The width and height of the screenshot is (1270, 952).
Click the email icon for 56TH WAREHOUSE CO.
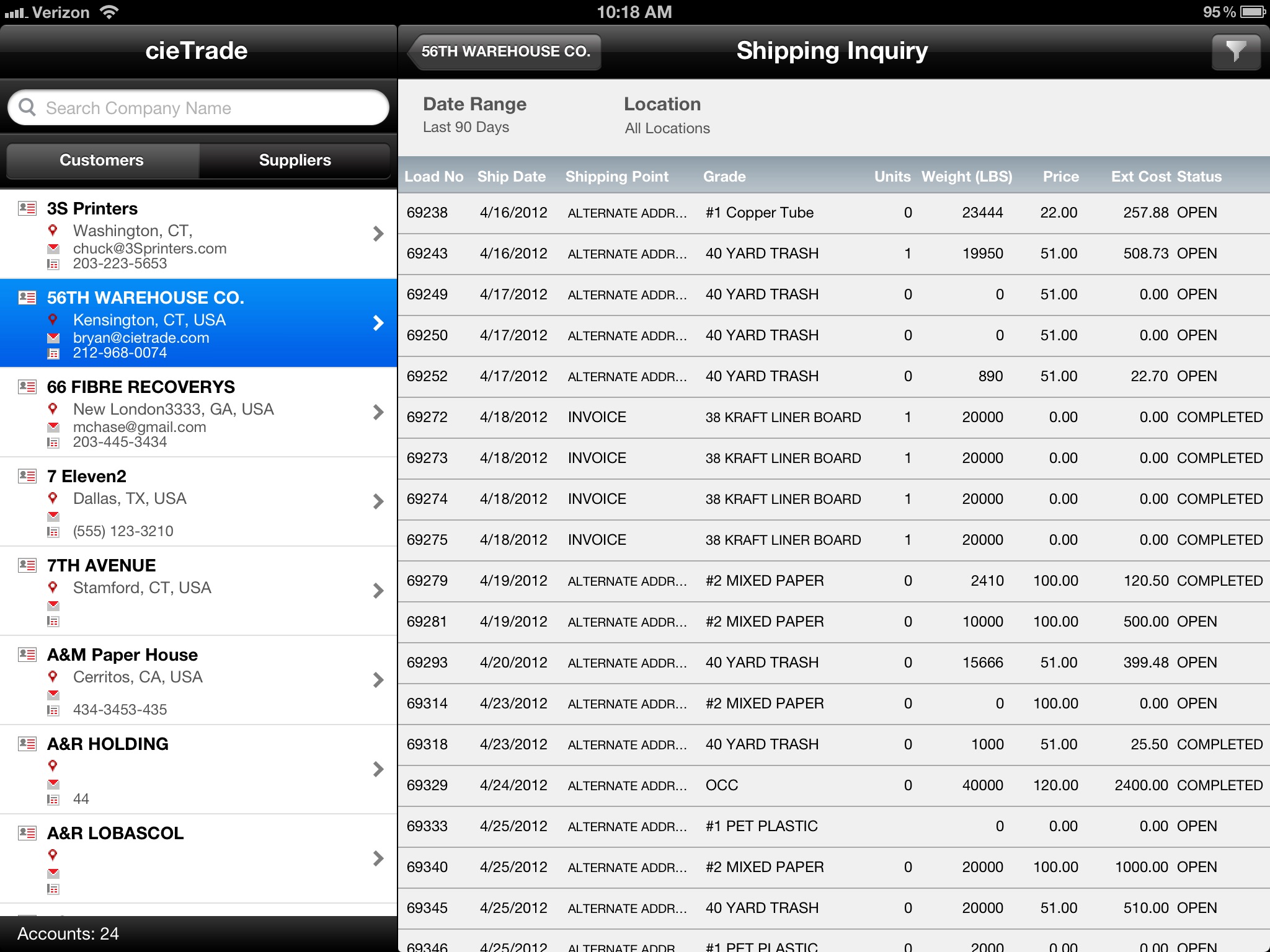click(54, 336)
